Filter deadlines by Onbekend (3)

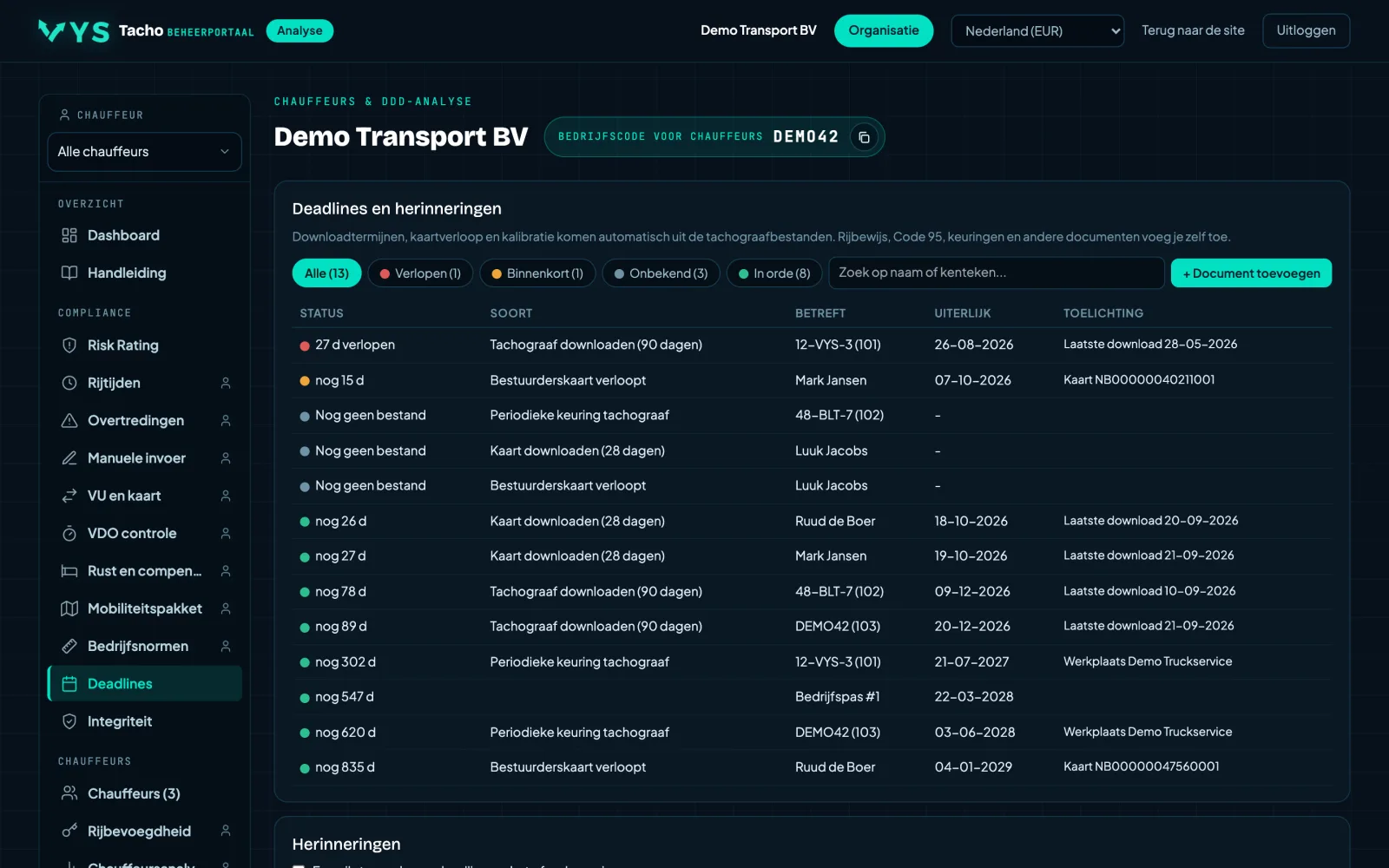[x=661, y=273]
